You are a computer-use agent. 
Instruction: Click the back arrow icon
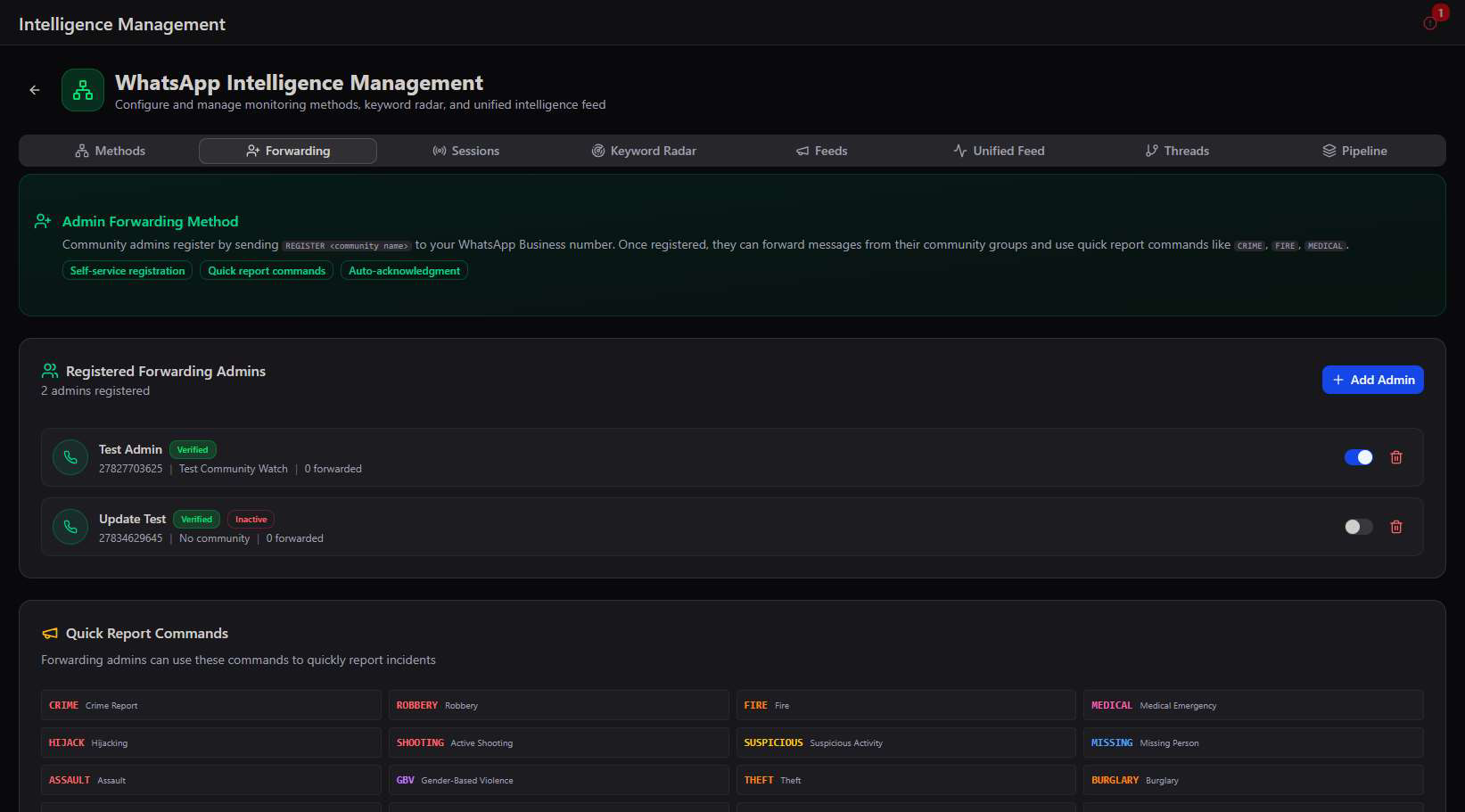[35, 90]
